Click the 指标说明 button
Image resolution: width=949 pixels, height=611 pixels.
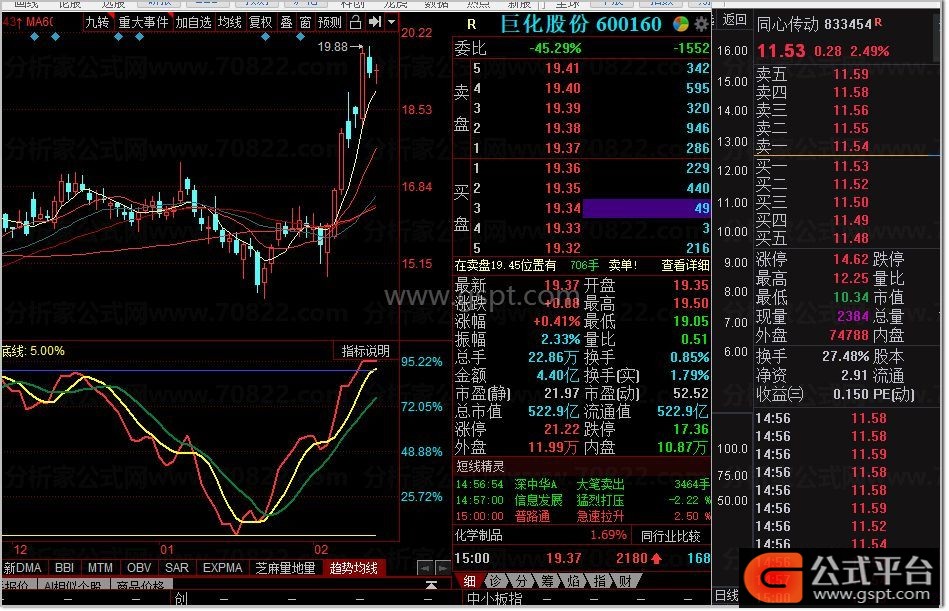point(366,351)
